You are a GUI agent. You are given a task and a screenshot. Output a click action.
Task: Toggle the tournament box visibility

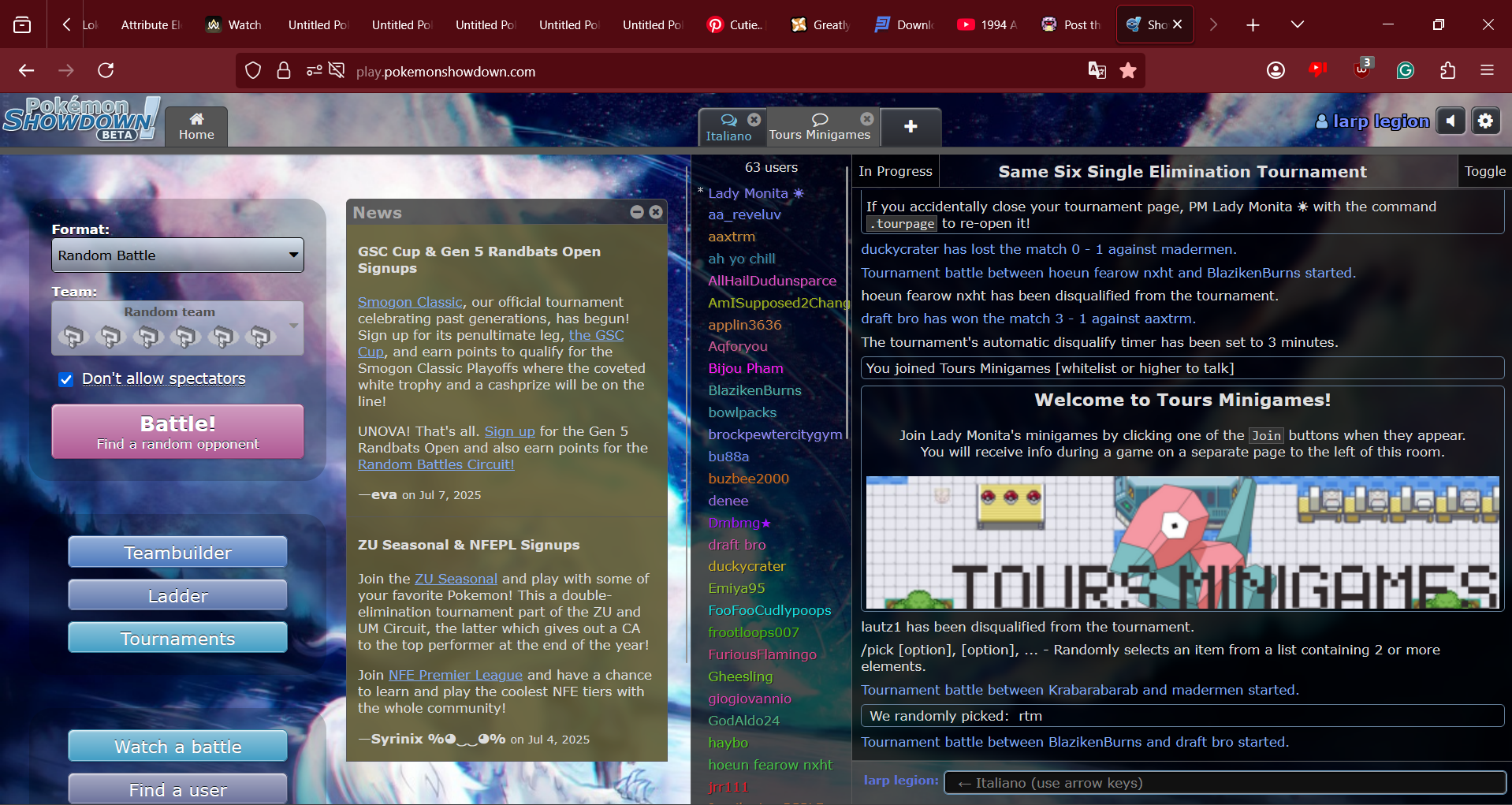pos(1484,171)
